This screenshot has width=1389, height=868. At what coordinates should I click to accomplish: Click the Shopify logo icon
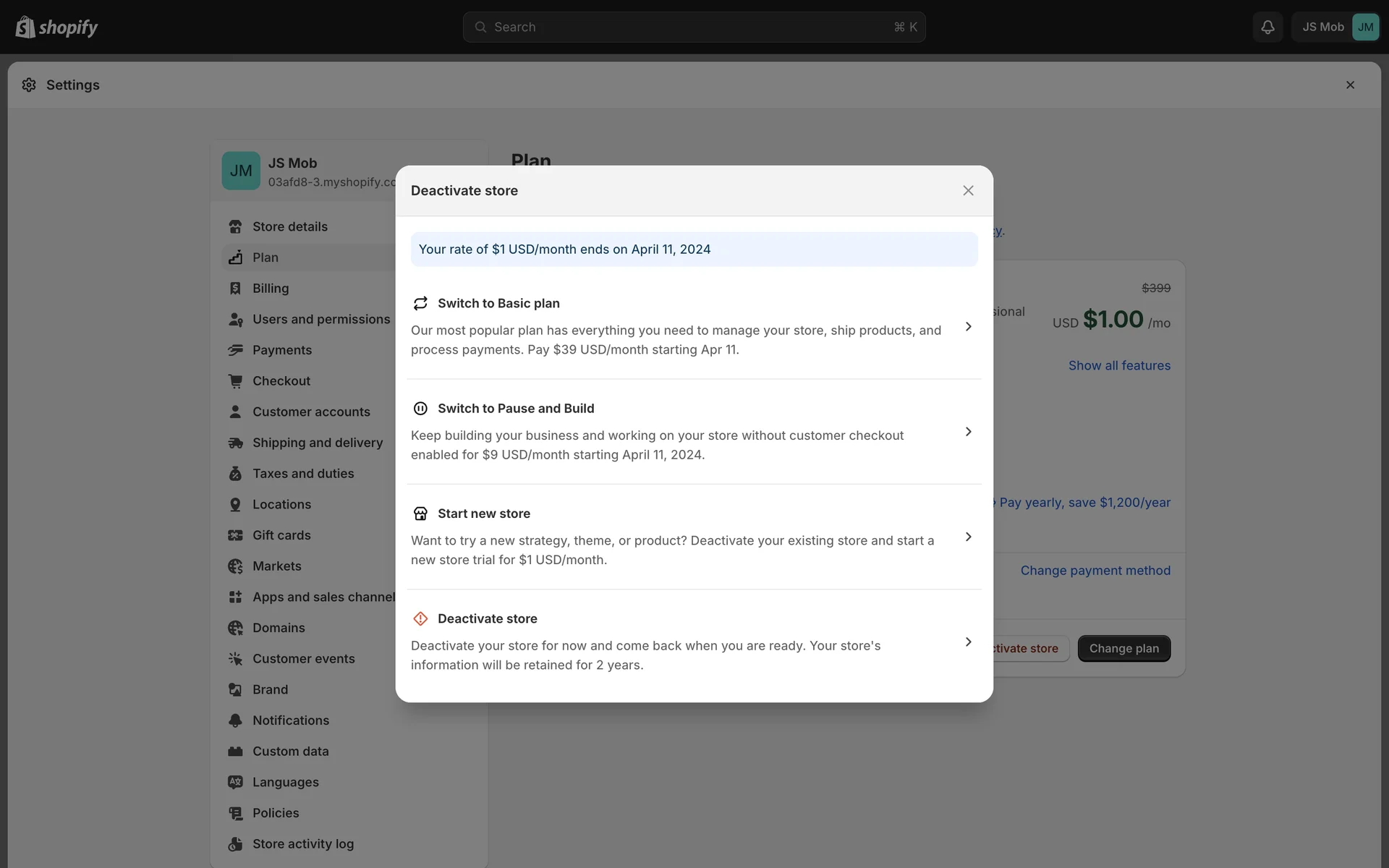25,27
